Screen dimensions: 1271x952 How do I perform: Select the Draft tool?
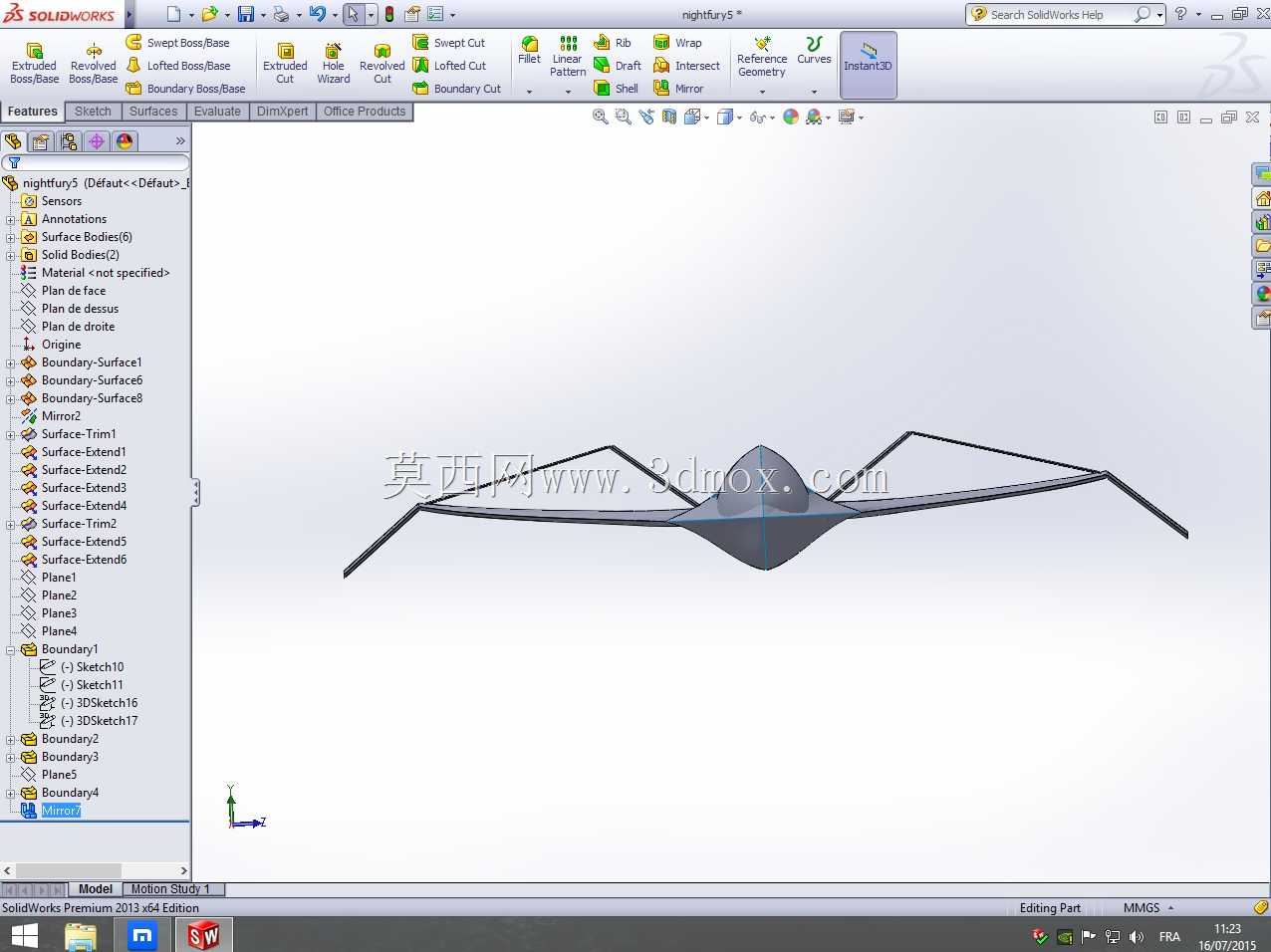(x=618, y=65)
